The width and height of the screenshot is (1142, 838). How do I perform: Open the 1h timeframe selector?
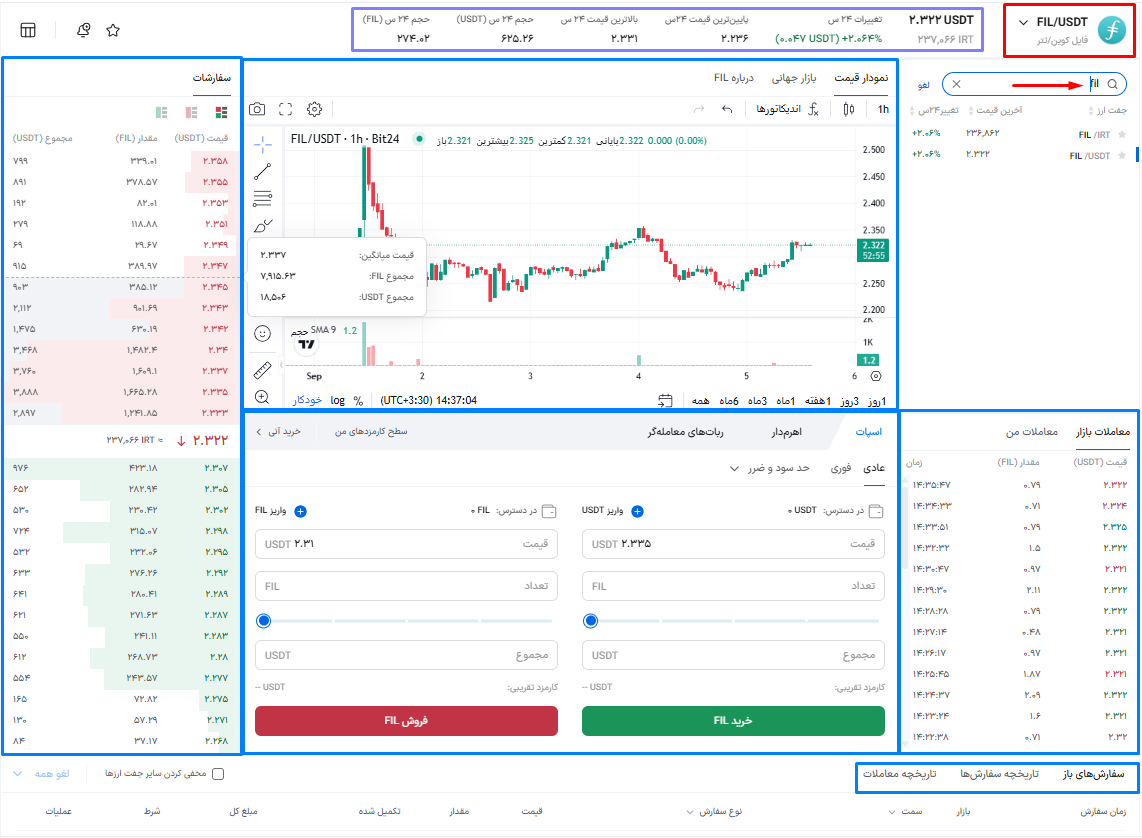click(883, 109)
